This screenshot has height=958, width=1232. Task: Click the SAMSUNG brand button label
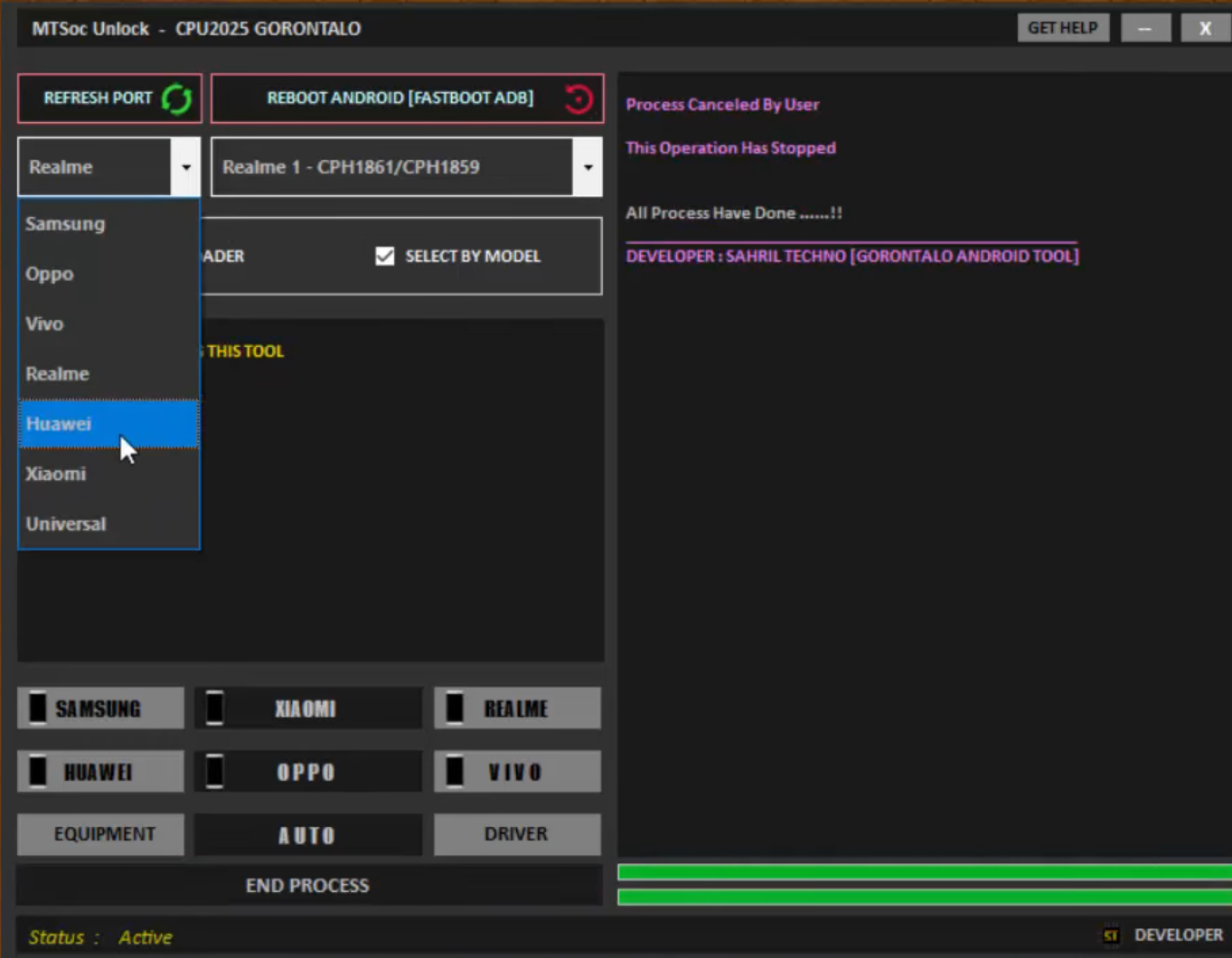coord(98,709)
